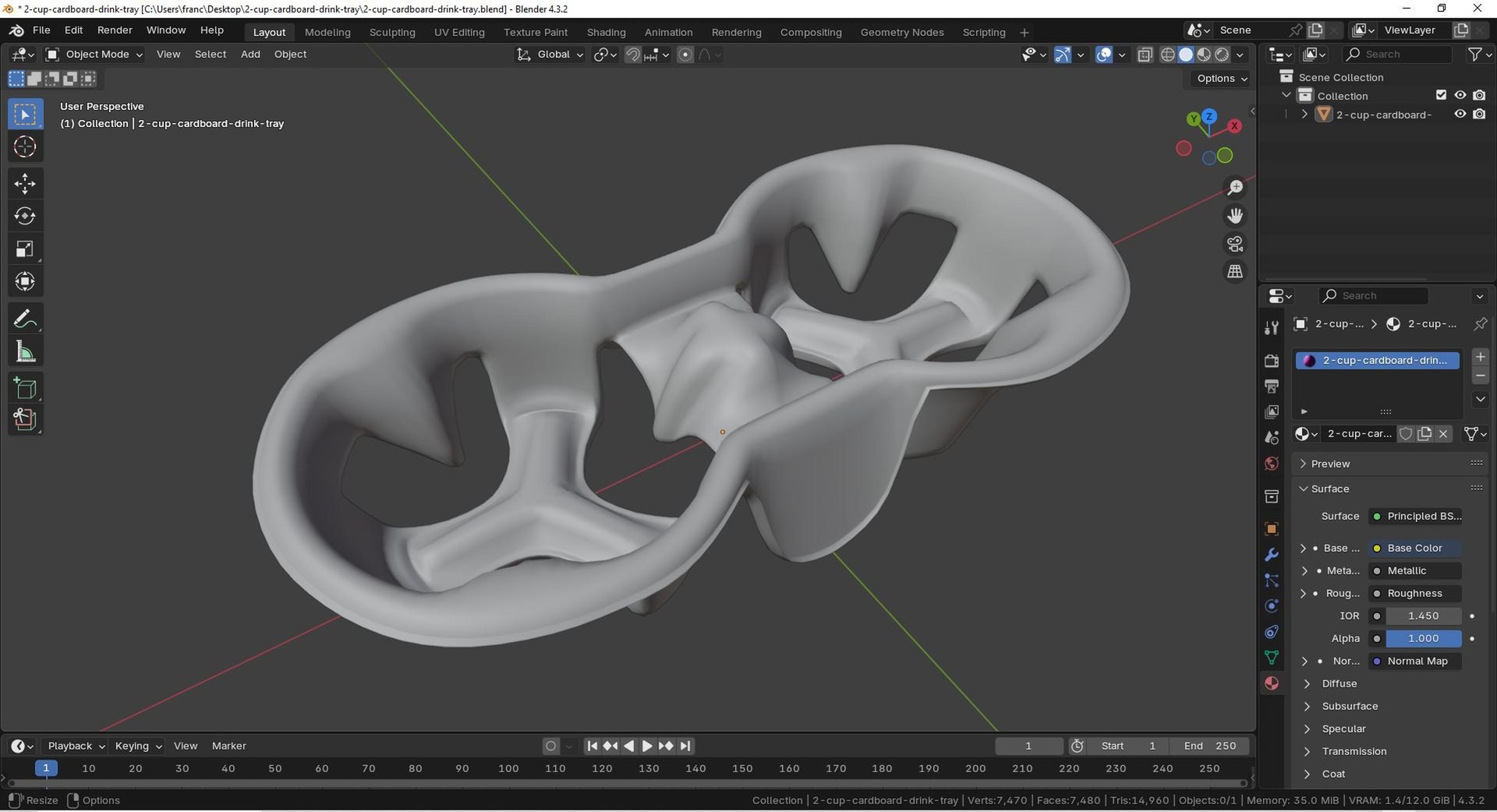Open the Object Mode dropdown
This screenshot has width=1497, height=812.
[x=94, y=55]
